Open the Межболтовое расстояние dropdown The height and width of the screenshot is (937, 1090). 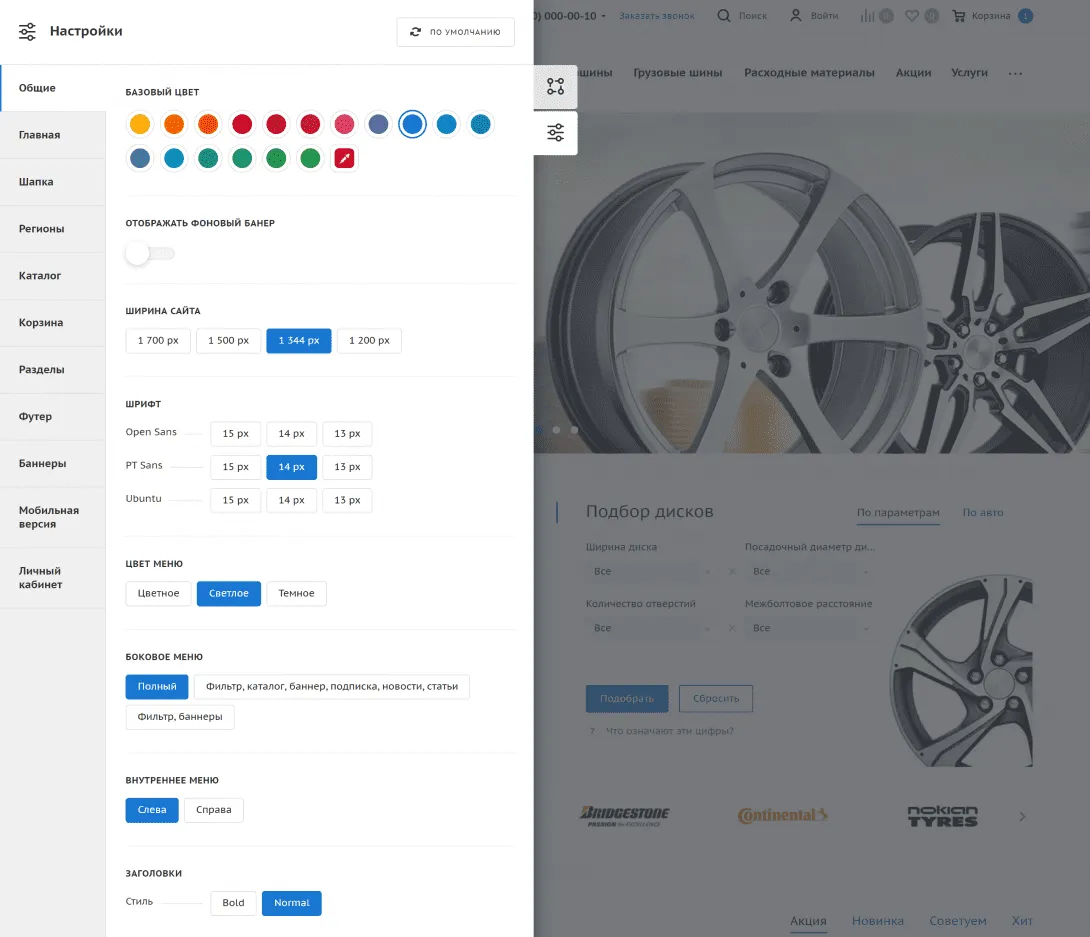[x=811, y=628]
